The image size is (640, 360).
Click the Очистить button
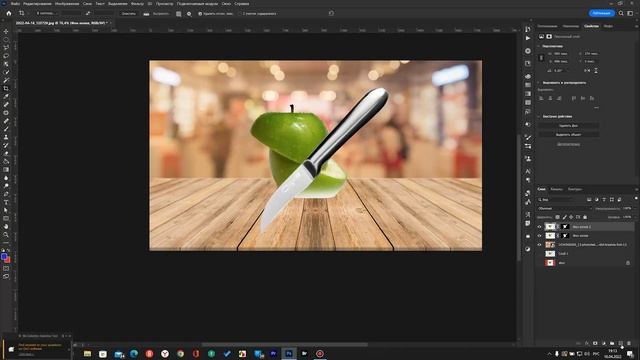tap(129, 13)
